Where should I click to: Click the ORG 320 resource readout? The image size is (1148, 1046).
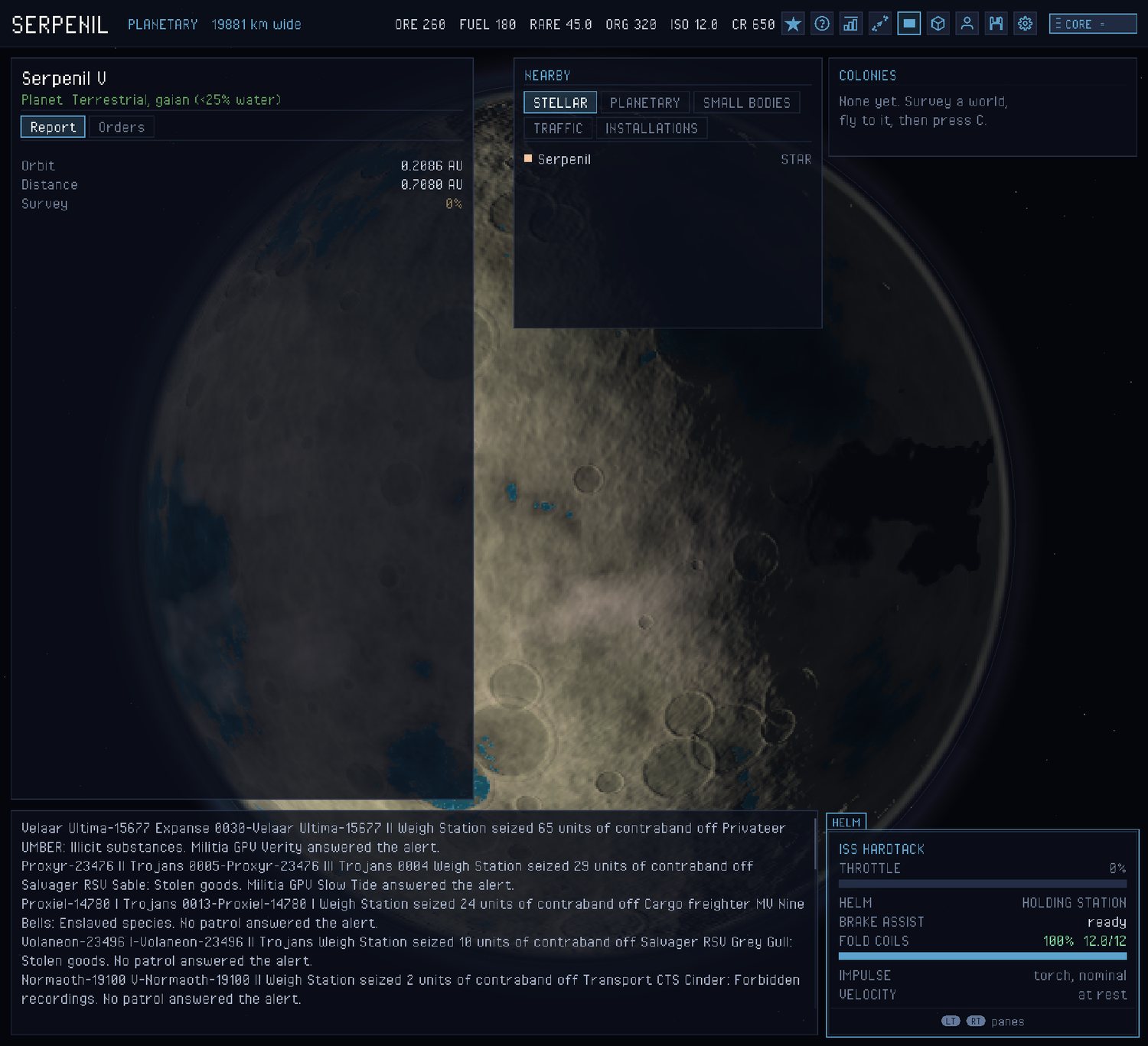point(631,24)
